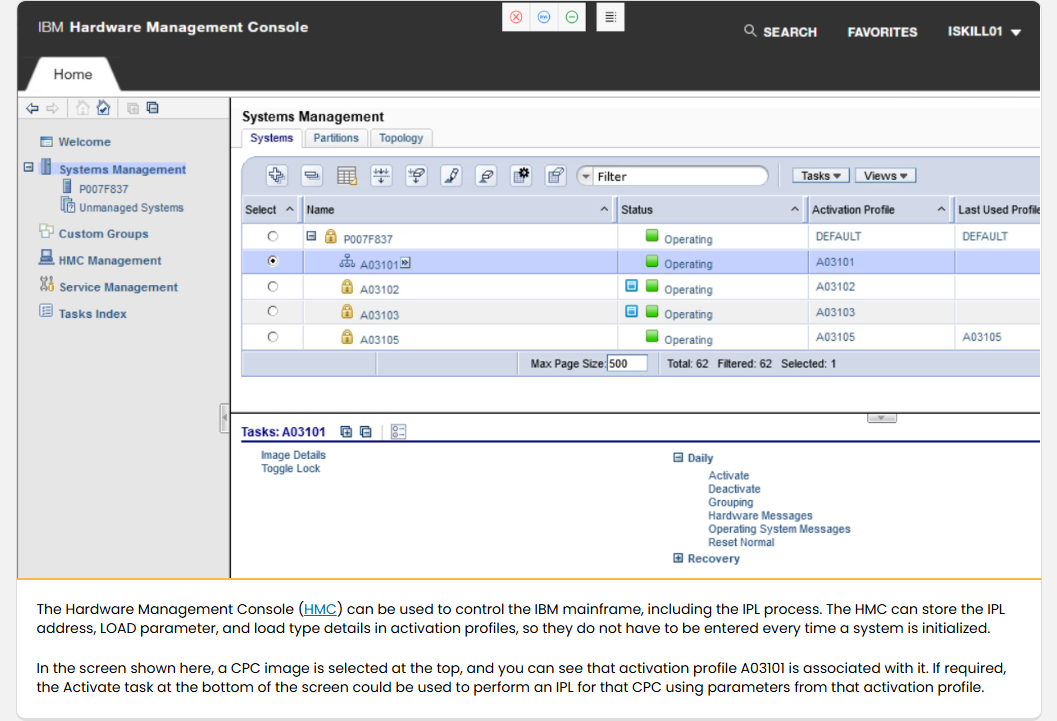Switch to the Systems tab

click(x=271, y=138)
